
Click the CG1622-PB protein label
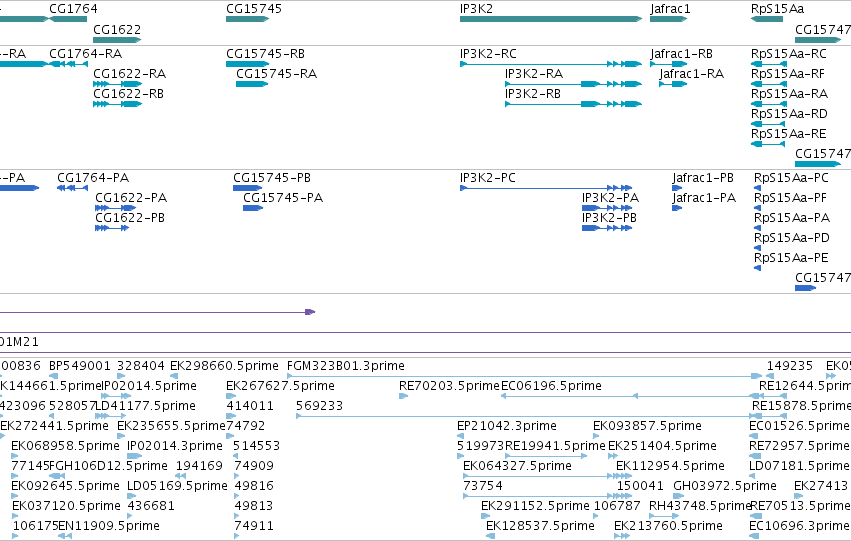click(x=130, y=218)
